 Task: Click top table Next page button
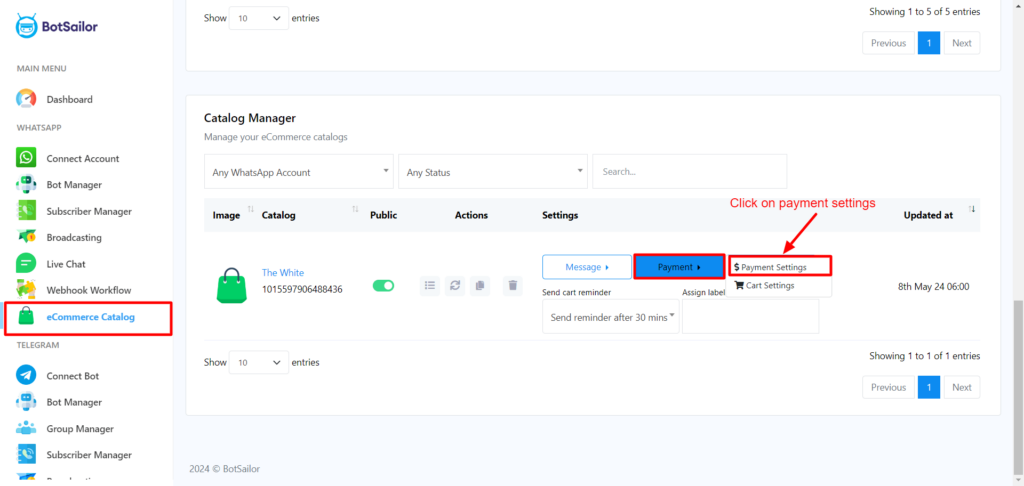click(x=961, y=43)
